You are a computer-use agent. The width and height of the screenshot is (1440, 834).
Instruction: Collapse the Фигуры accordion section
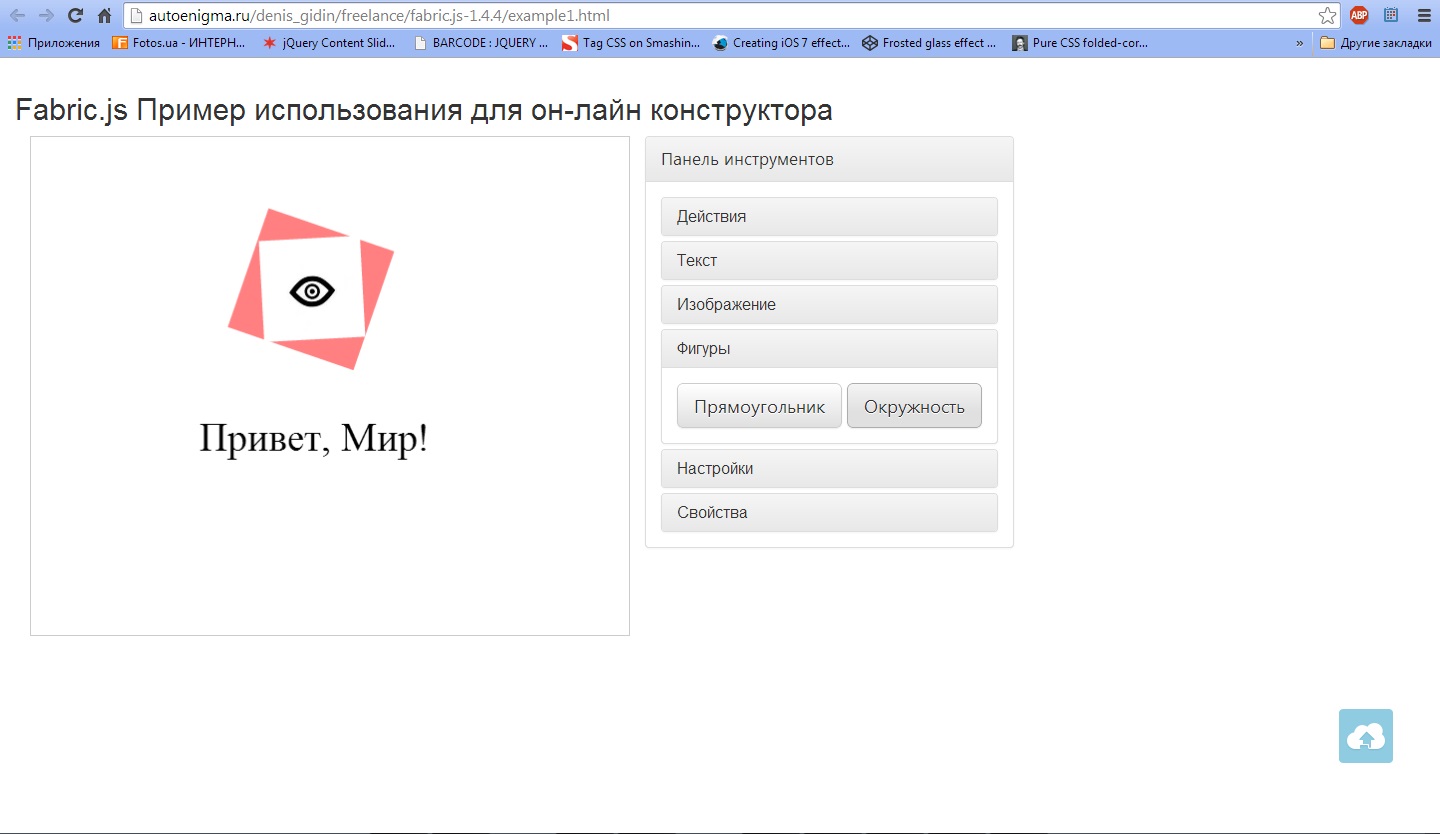(829, 348)
